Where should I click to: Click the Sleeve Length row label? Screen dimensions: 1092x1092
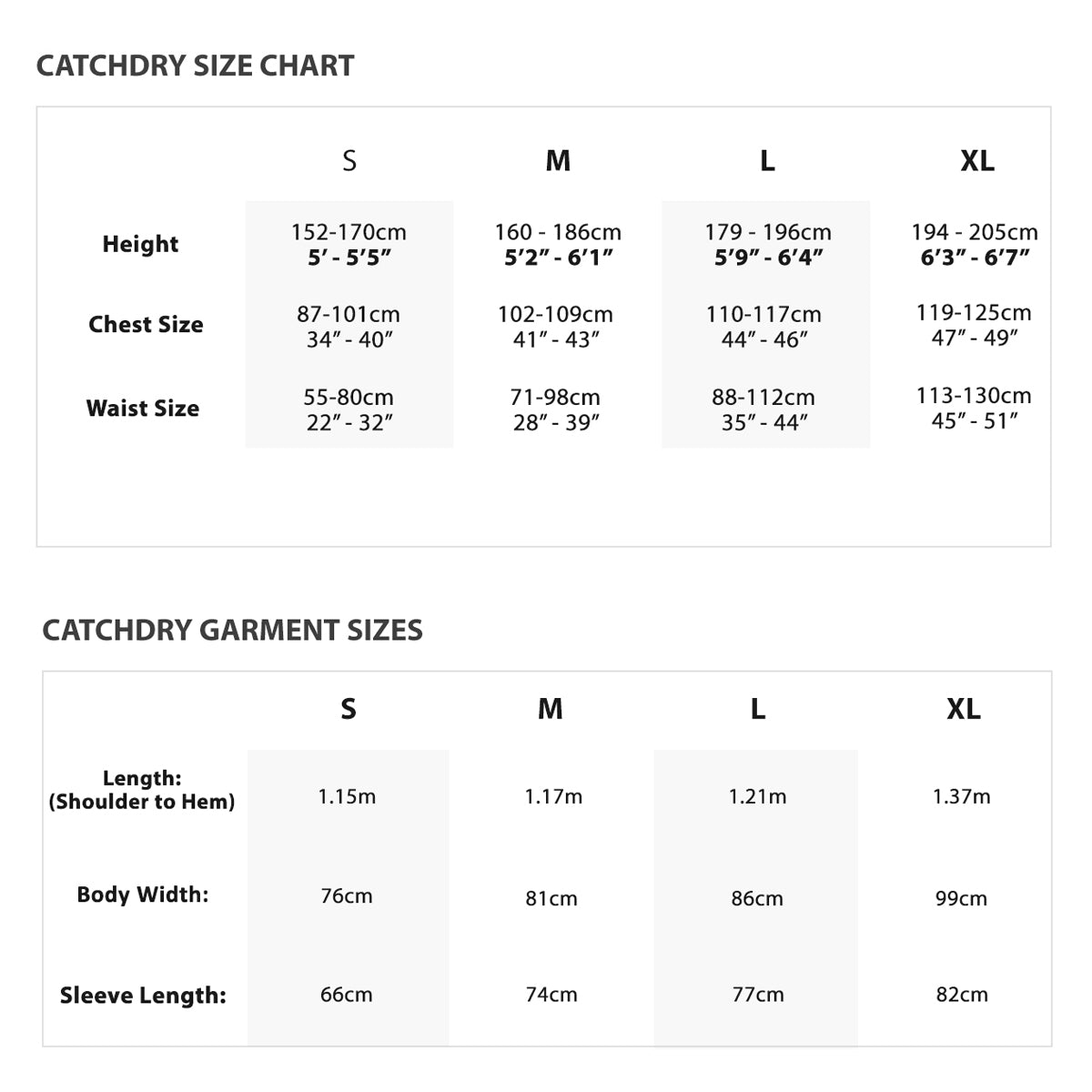pyautogui.click(x=143, y=995)
